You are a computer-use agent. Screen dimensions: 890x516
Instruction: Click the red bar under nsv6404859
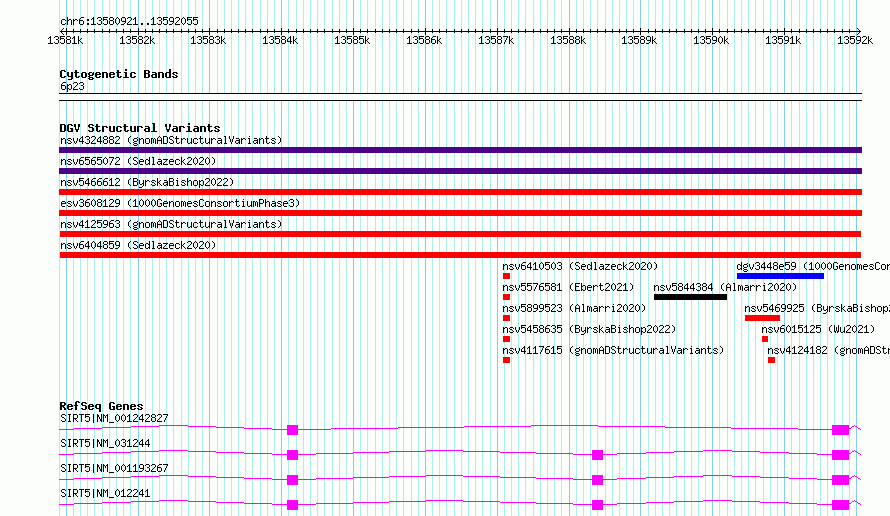(x=460, y=255)
